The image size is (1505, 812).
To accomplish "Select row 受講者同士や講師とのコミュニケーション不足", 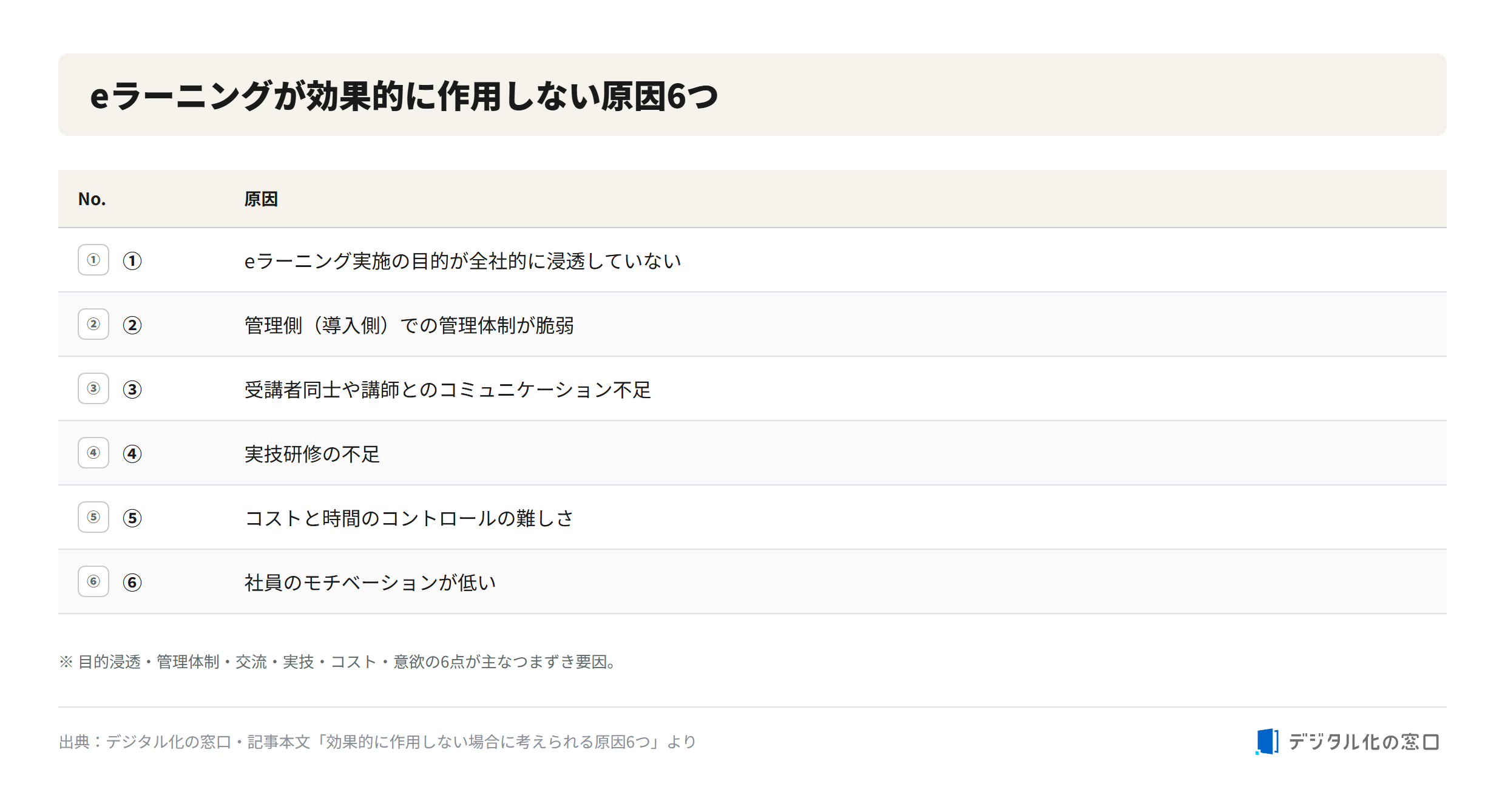I will coord(752,389).
